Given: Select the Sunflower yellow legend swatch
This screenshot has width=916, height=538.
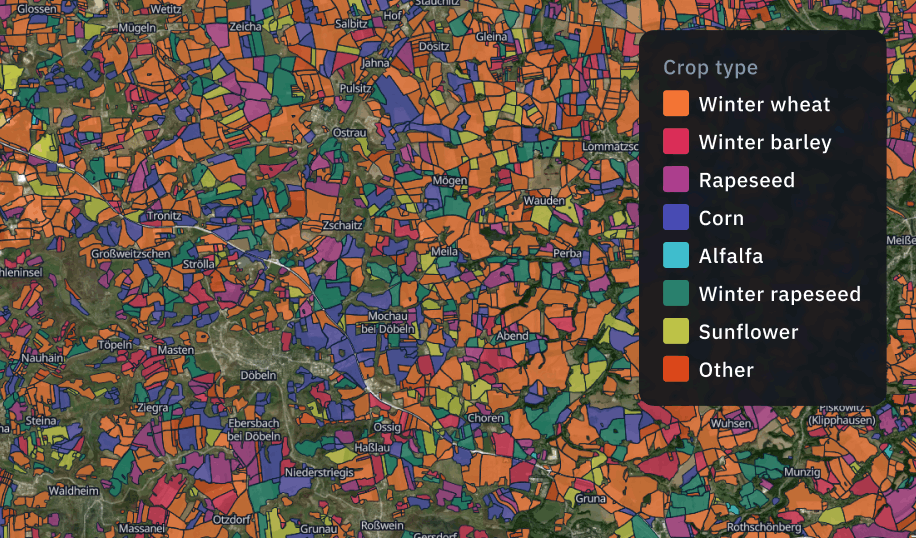Looking at the screenshot, I should pyautogui.click(x=676, y=332).
